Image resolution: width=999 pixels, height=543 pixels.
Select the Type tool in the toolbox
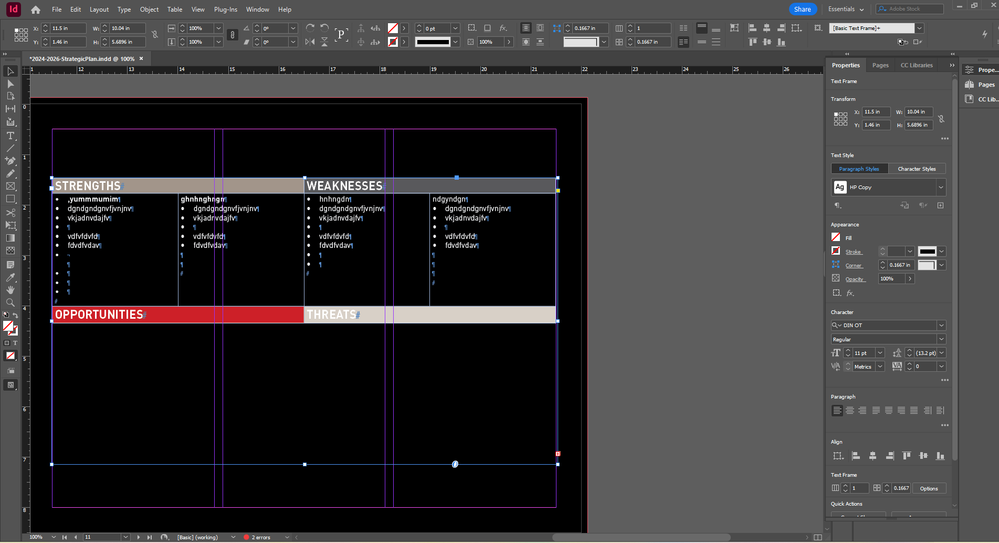(11, 135)
